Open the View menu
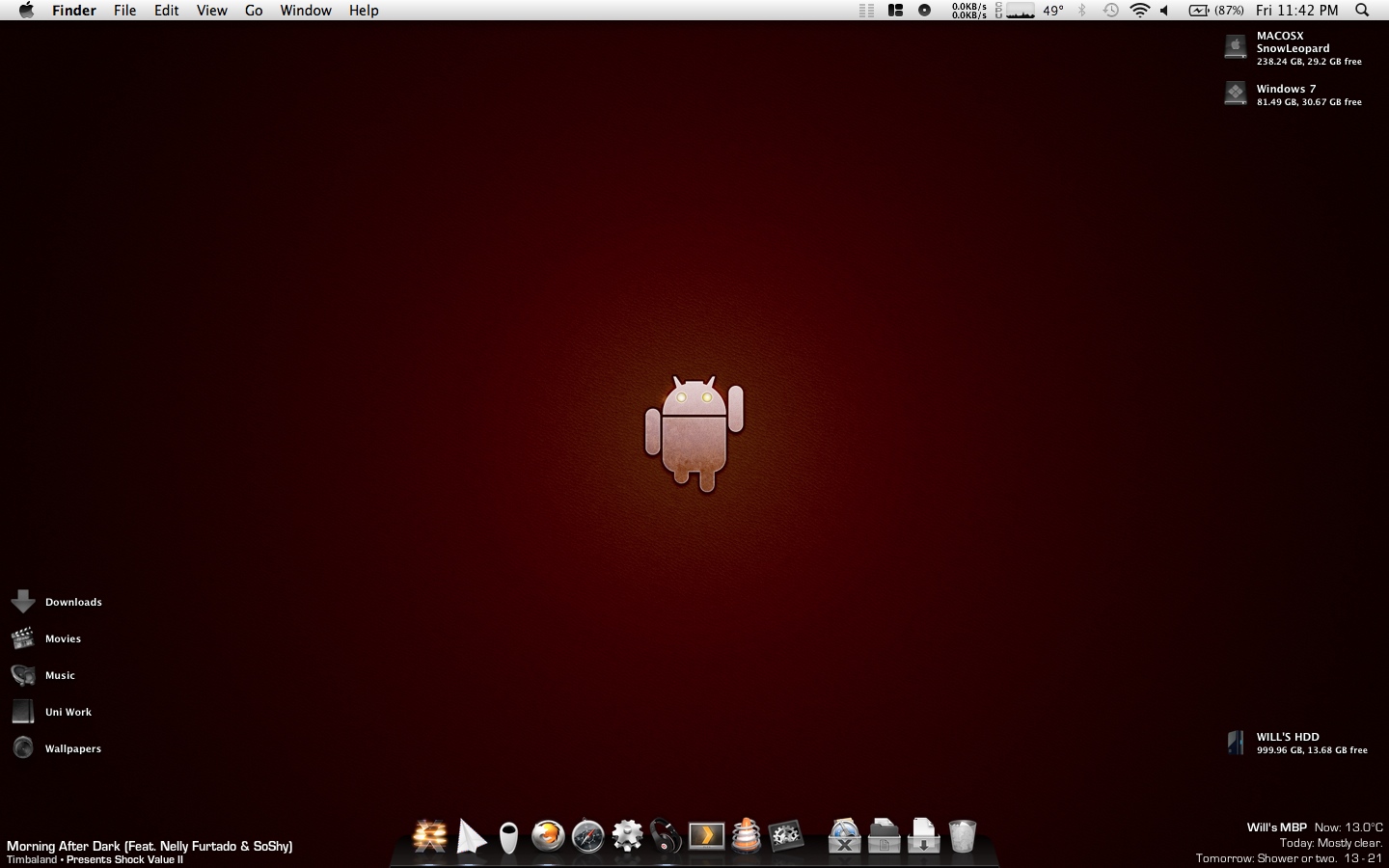 point(212,11)
